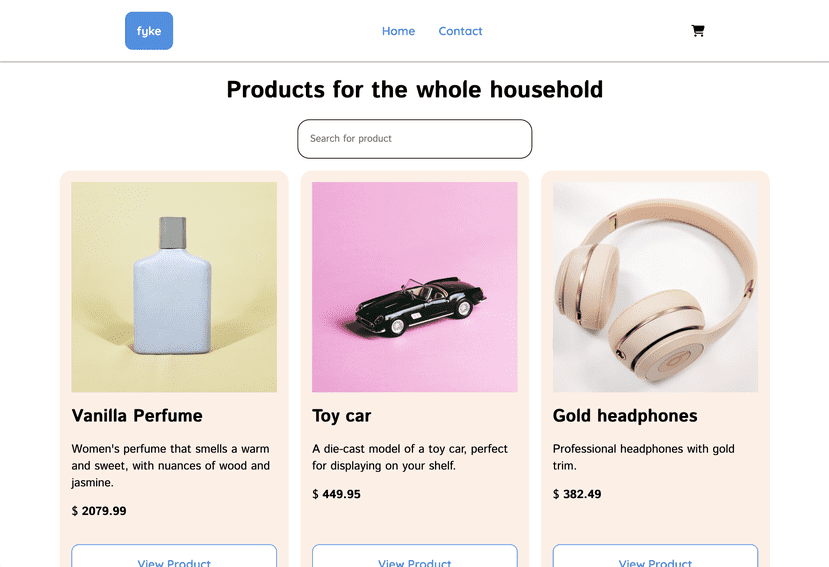
Task: Click the Gold headphones title
Action: [x=625, y=416]
